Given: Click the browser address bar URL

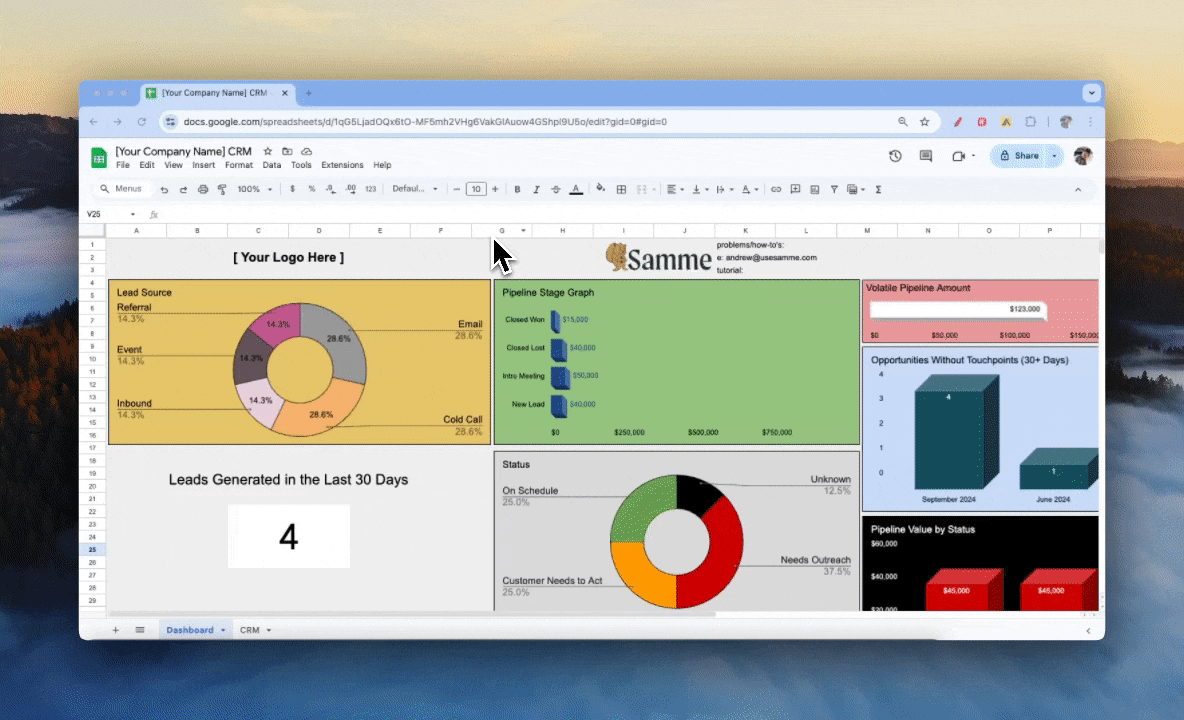Looking at the screenshot, I should 425,122.
